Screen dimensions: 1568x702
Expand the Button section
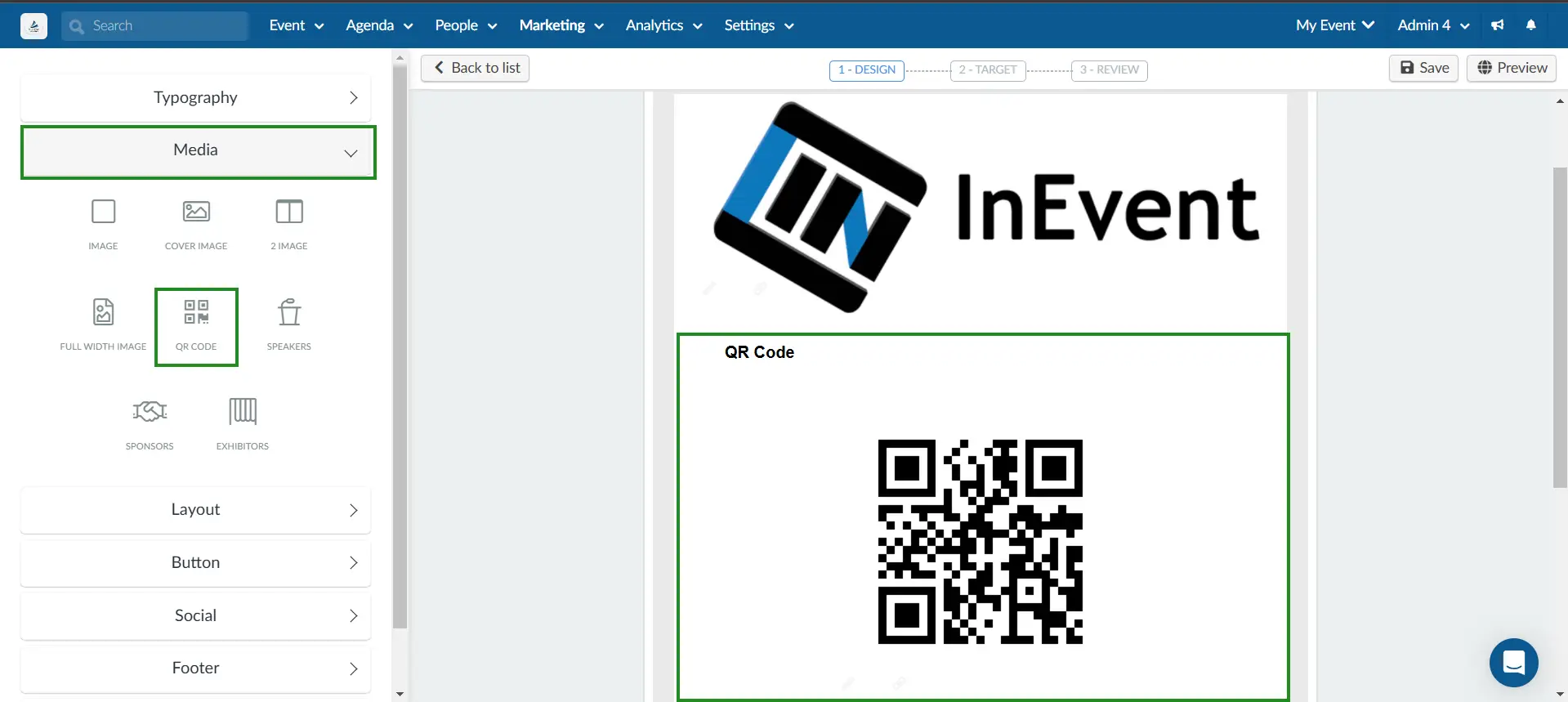[x=195, y=563]
